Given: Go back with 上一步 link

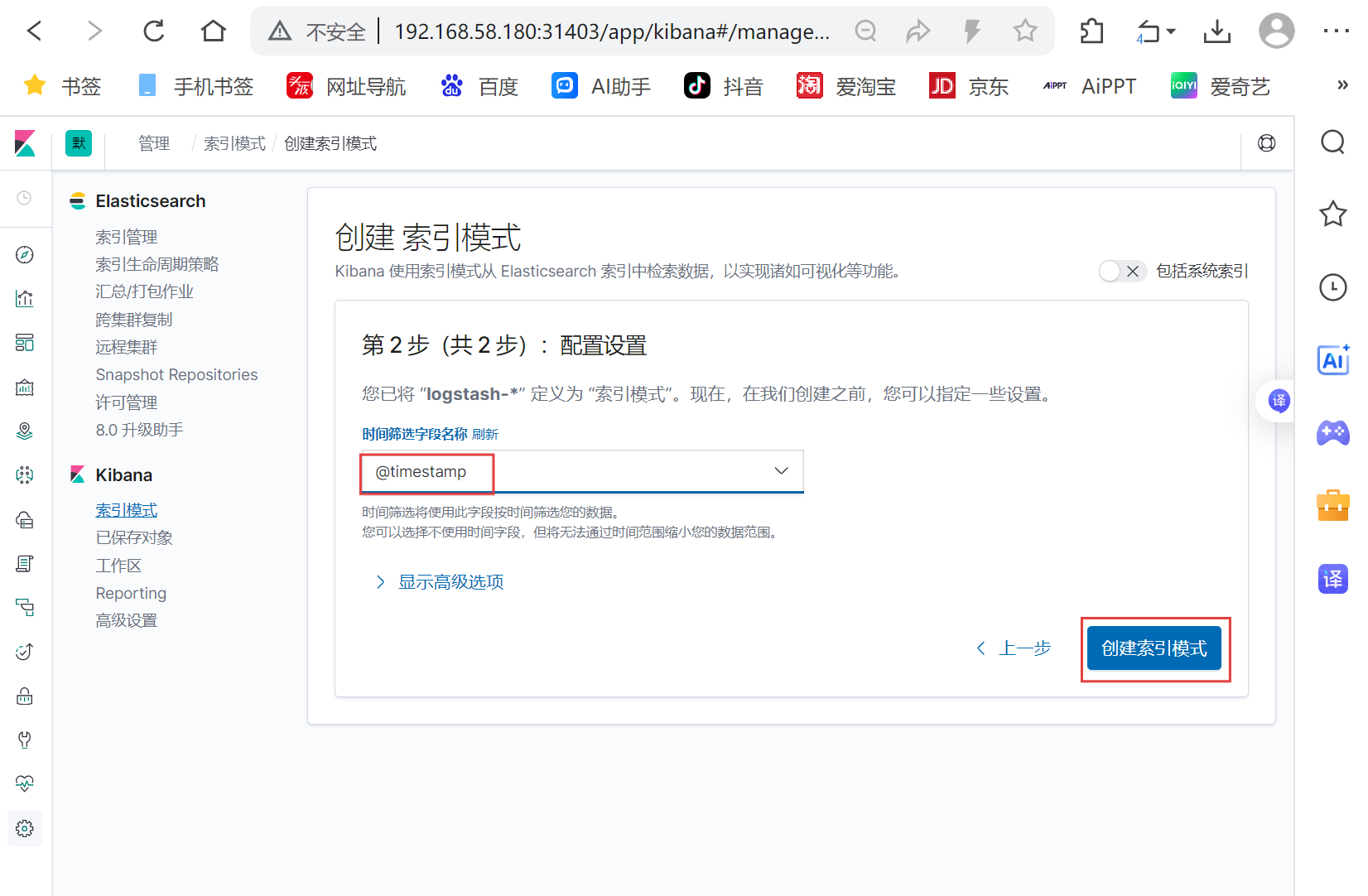Looking at the screenshot, I should pyautogui.click(x=1014, y=648).
